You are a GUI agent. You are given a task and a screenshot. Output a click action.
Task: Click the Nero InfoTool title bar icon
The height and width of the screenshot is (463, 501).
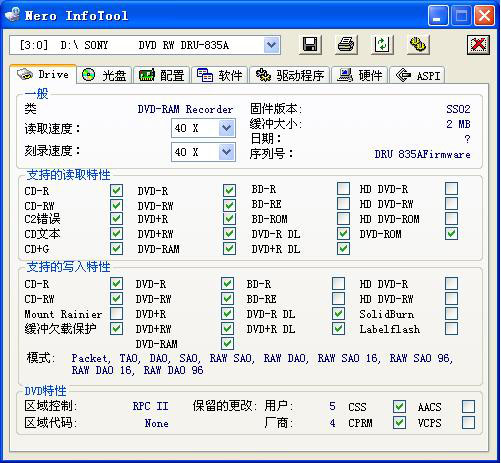coord(13,15)
